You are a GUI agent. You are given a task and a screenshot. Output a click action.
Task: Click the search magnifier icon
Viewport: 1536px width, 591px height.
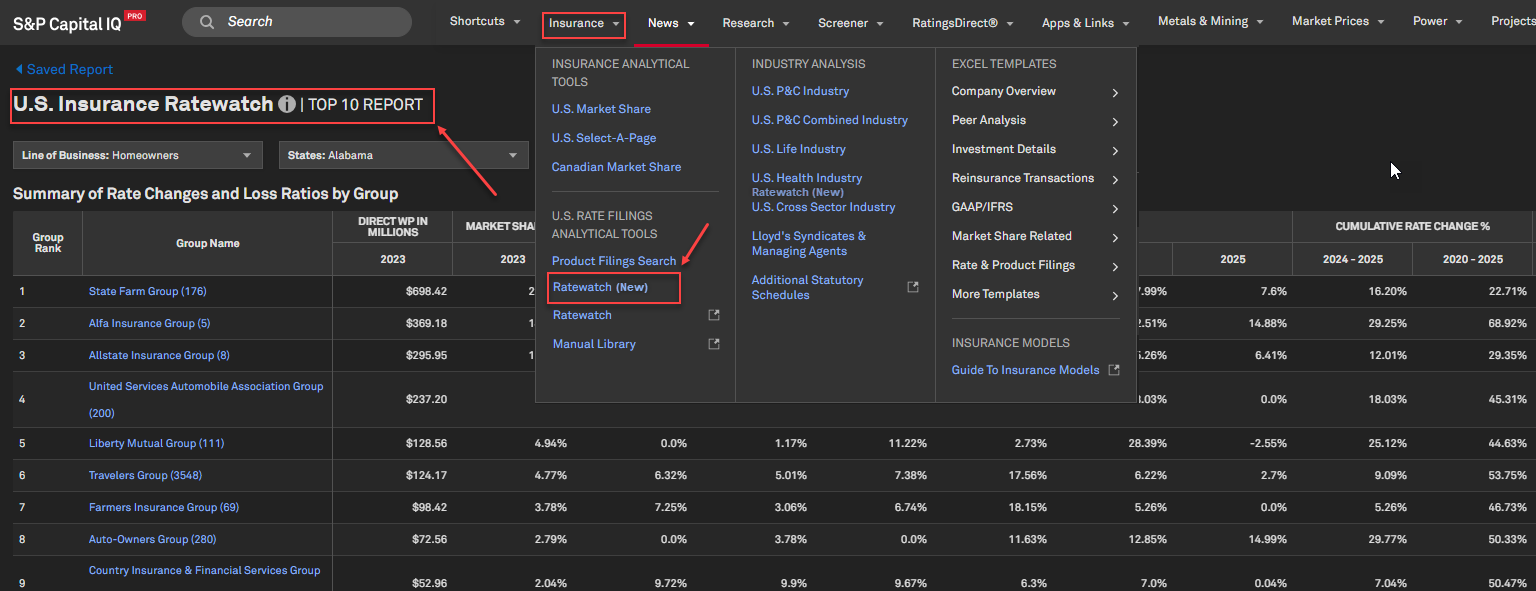[x=207, y=22]
